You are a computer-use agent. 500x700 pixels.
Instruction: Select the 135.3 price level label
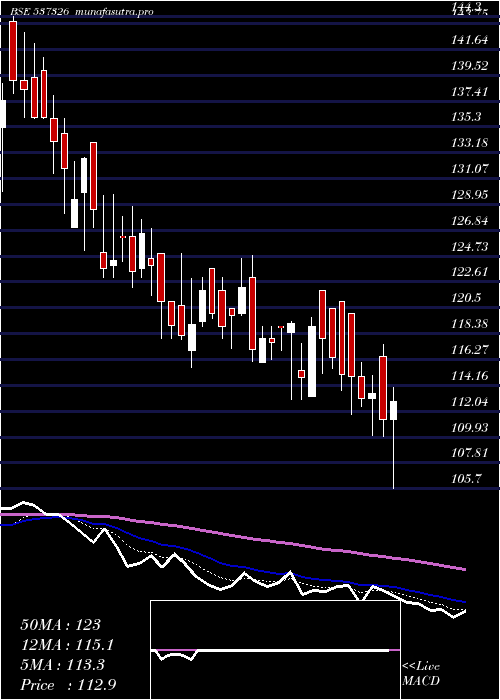pyautogui.click(x=466, y=117)
